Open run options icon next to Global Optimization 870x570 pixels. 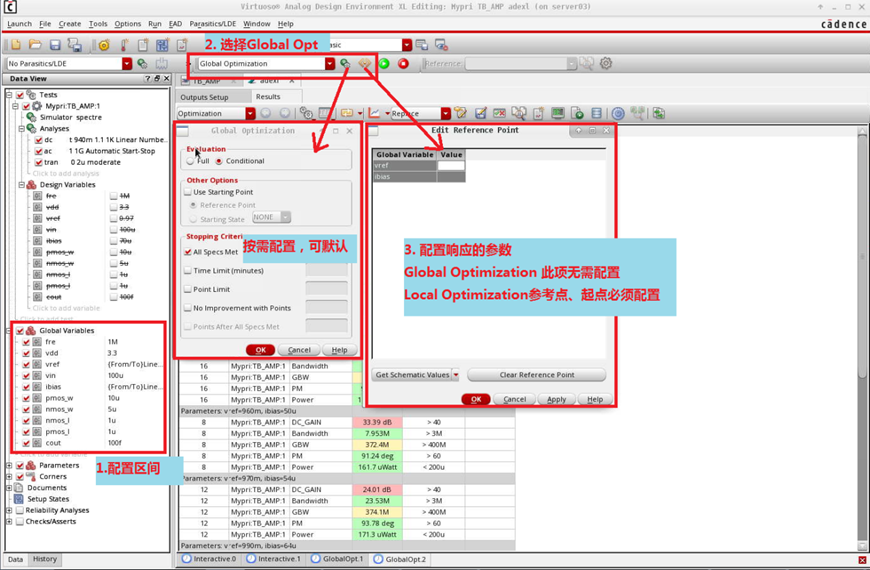point(345,63)
